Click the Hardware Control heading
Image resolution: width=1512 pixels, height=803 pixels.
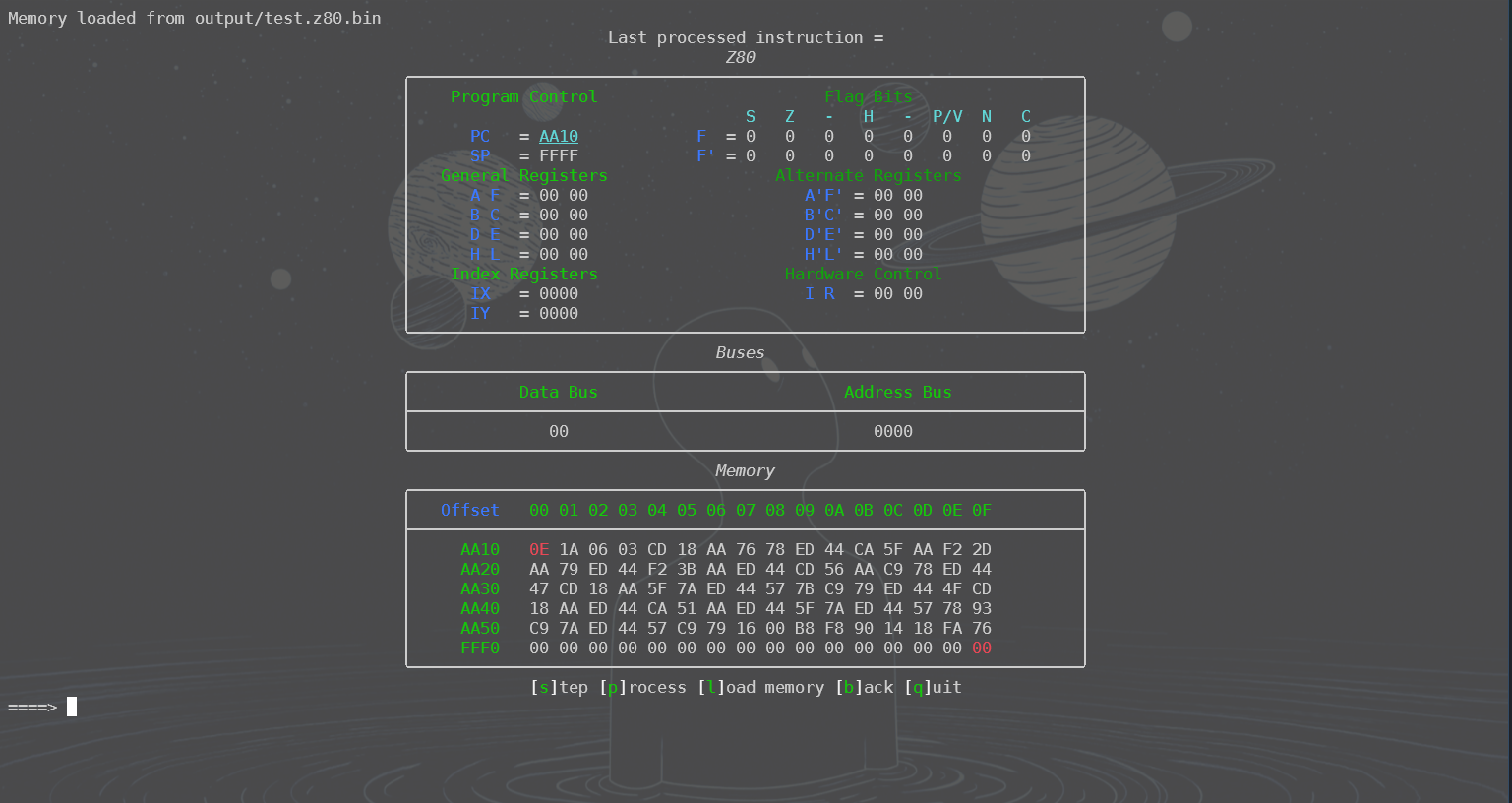864,274
